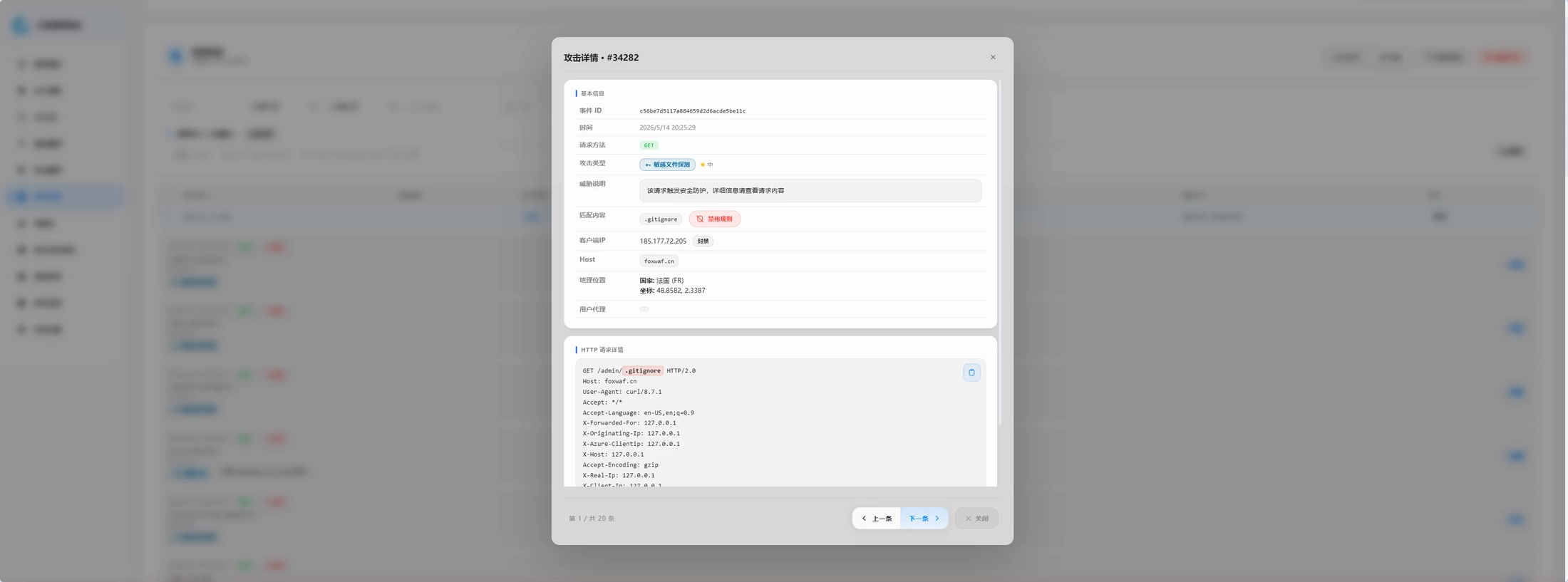Click the 基本信息 section heading
The height and width of the screenshot is (582, 1568).
[x=592, y=93]
